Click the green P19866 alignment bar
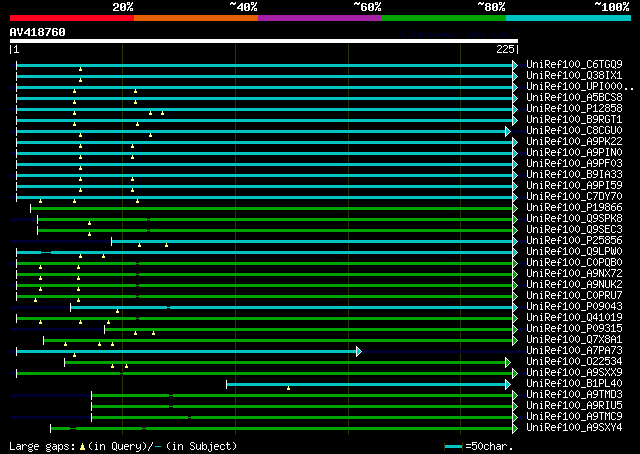 [271, 209]
